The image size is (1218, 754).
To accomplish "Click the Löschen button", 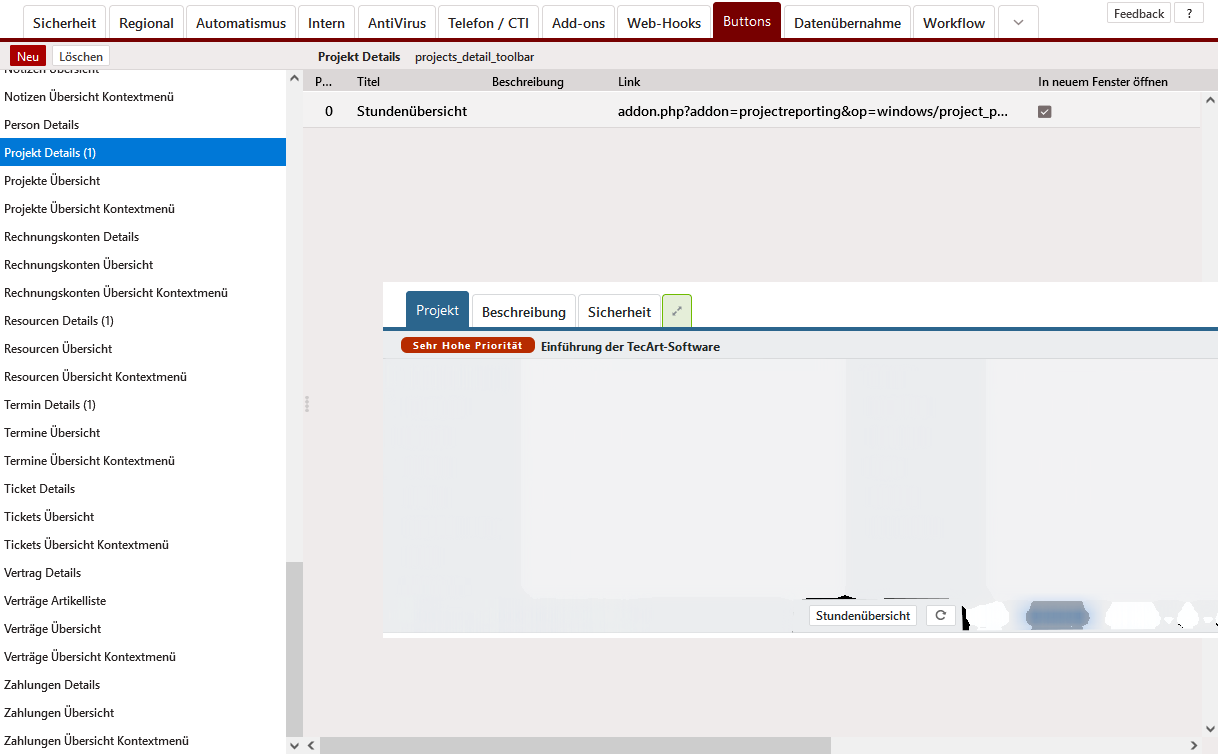I will coord(81,57).
